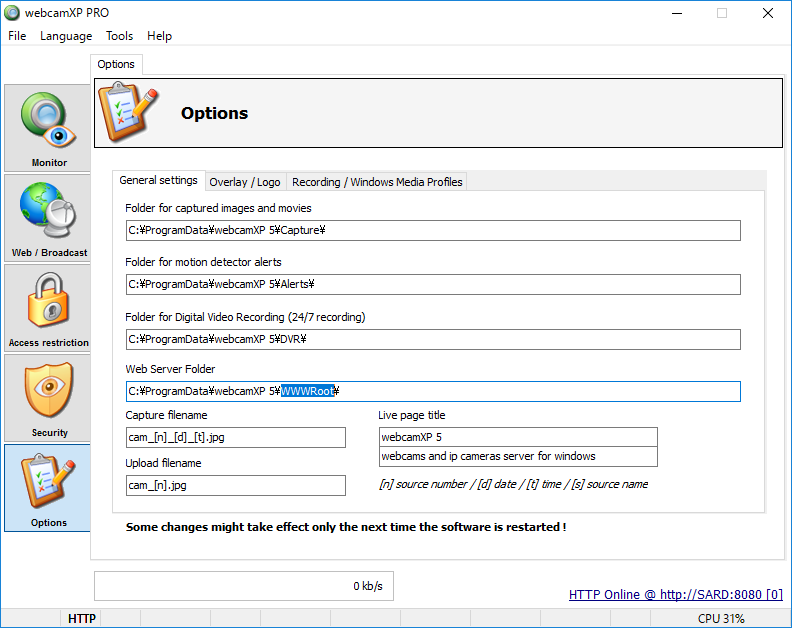792x628 pixels.
Task: Minimize the webcamXP PRO window
Action: [x=677, y=14]
